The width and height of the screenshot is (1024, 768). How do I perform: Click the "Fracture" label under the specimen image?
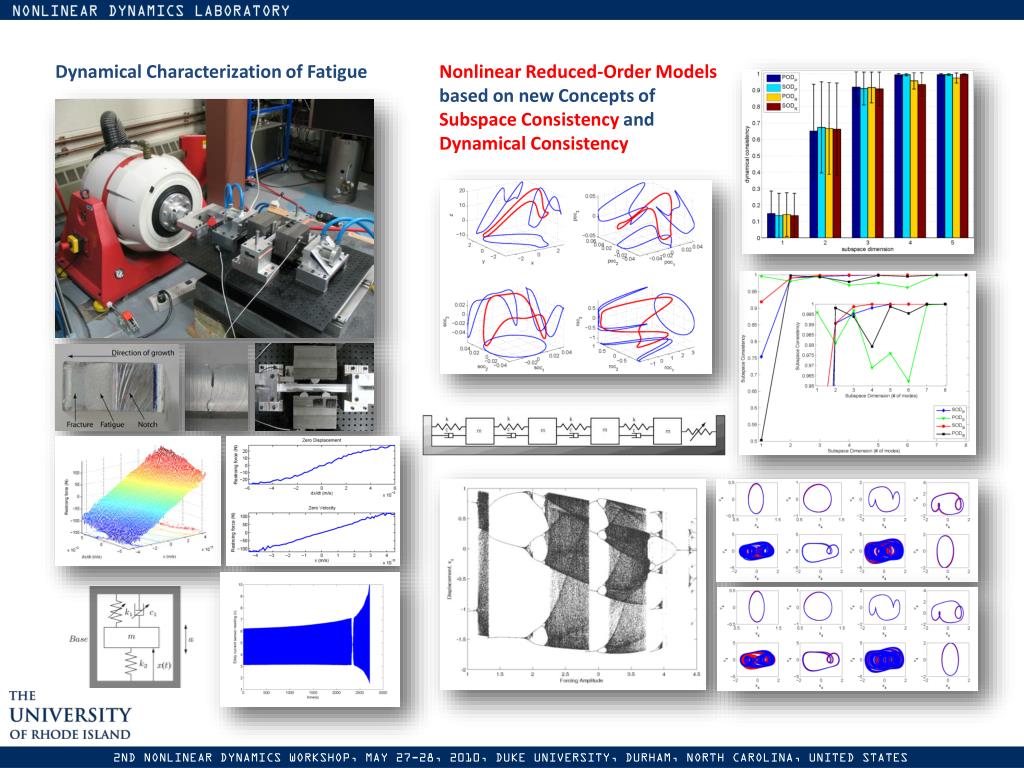80,424
